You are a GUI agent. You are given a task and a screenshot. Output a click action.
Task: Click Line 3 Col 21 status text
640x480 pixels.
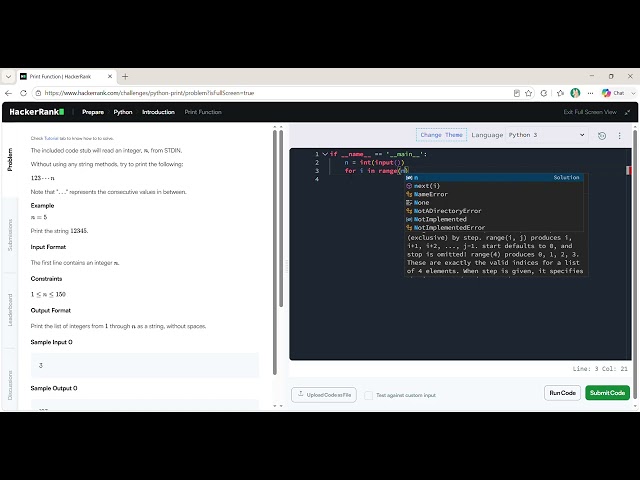pos(600,369)
